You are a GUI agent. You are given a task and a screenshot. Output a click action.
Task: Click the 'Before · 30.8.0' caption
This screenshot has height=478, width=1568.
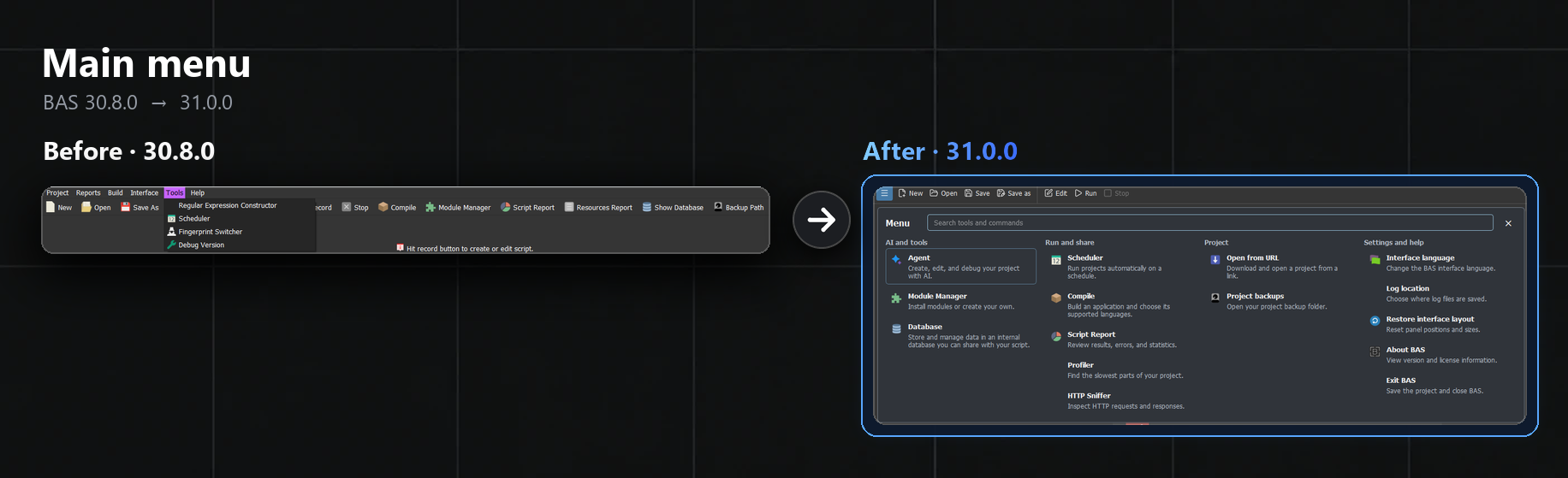129,151
